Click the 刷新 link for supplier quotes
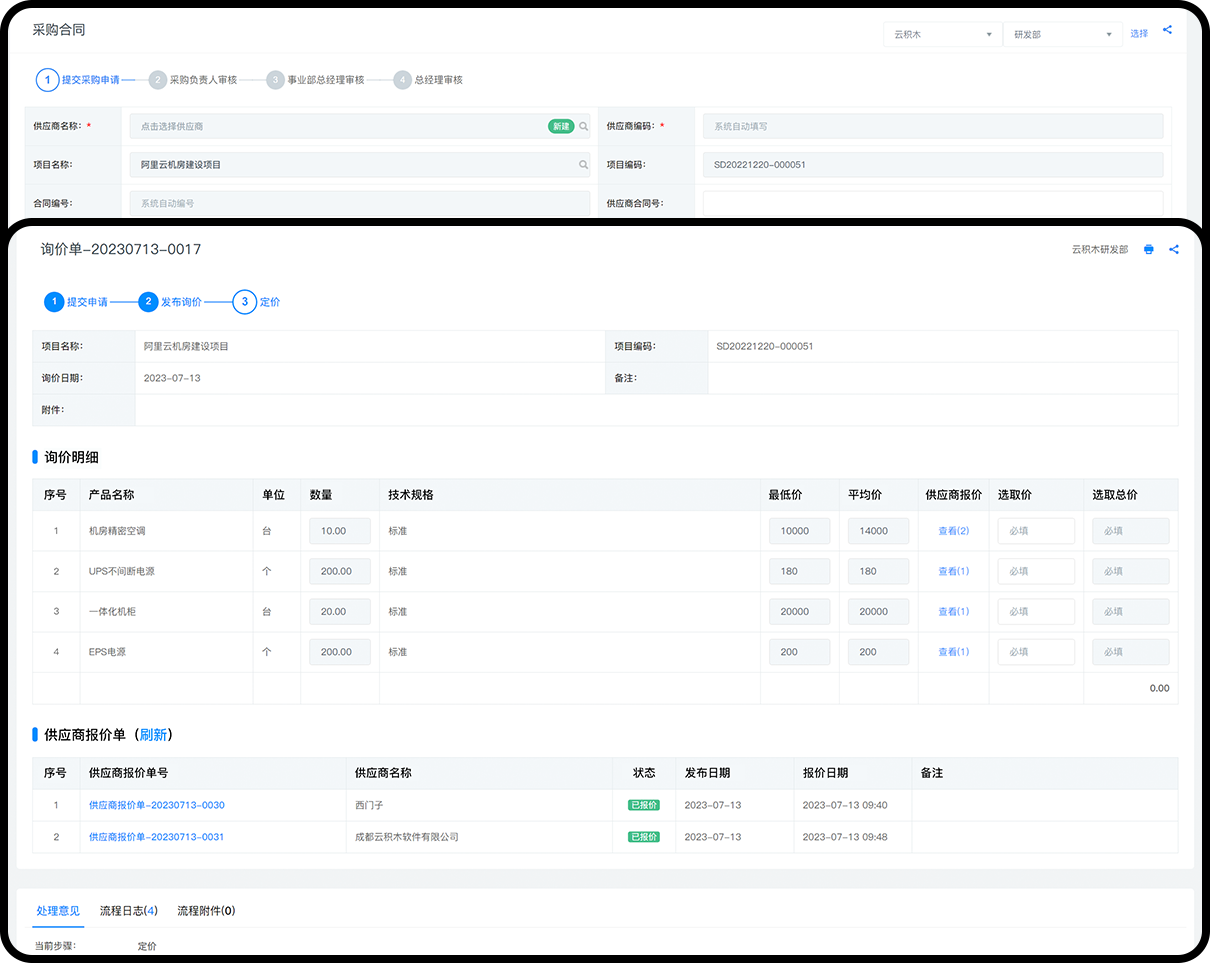This screenshot has width=1210, height=963. 153,735
